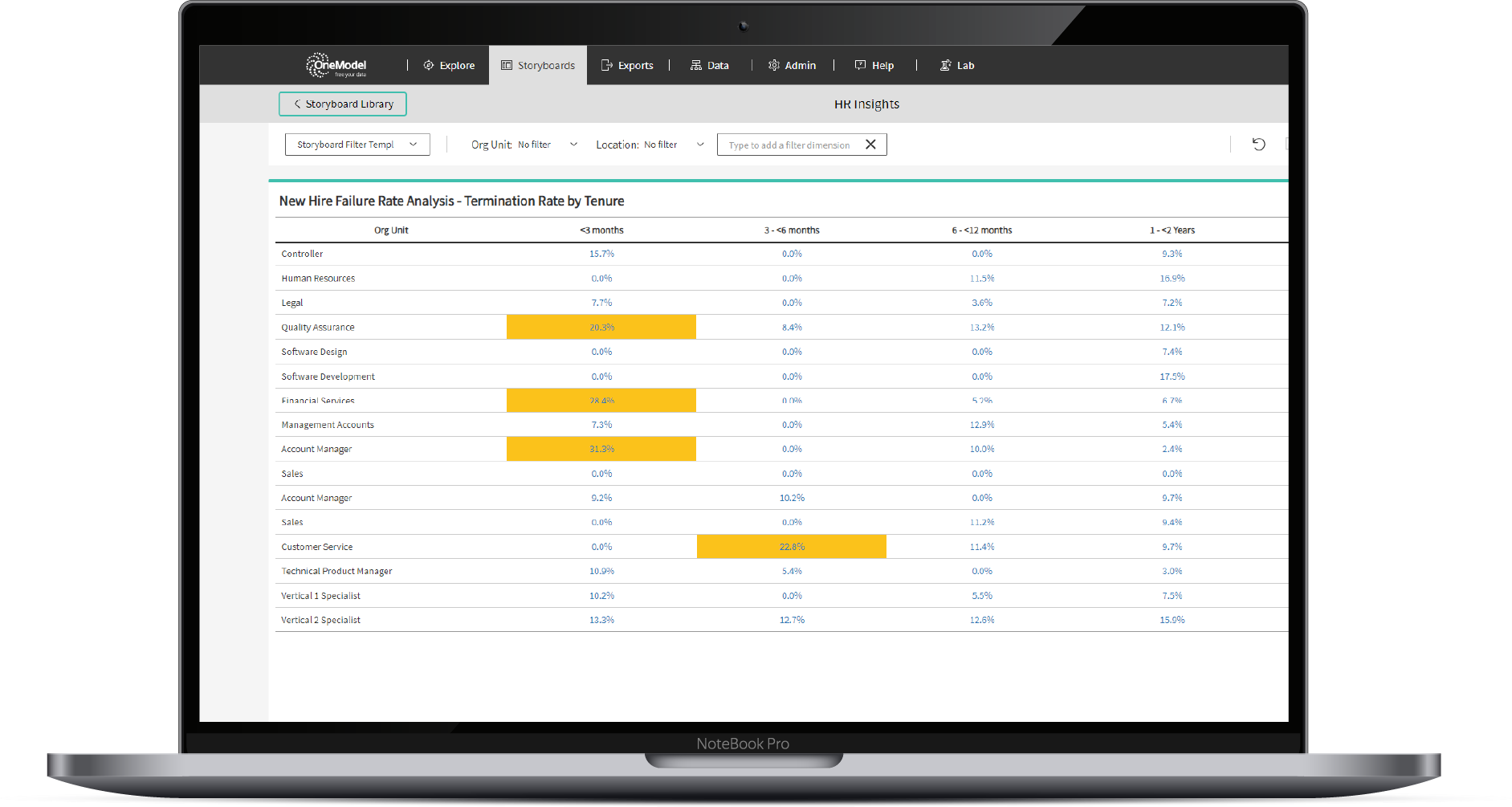This screenshot has width=1512, height=807.
Task: Click the Lab icon
Action: 946,65
